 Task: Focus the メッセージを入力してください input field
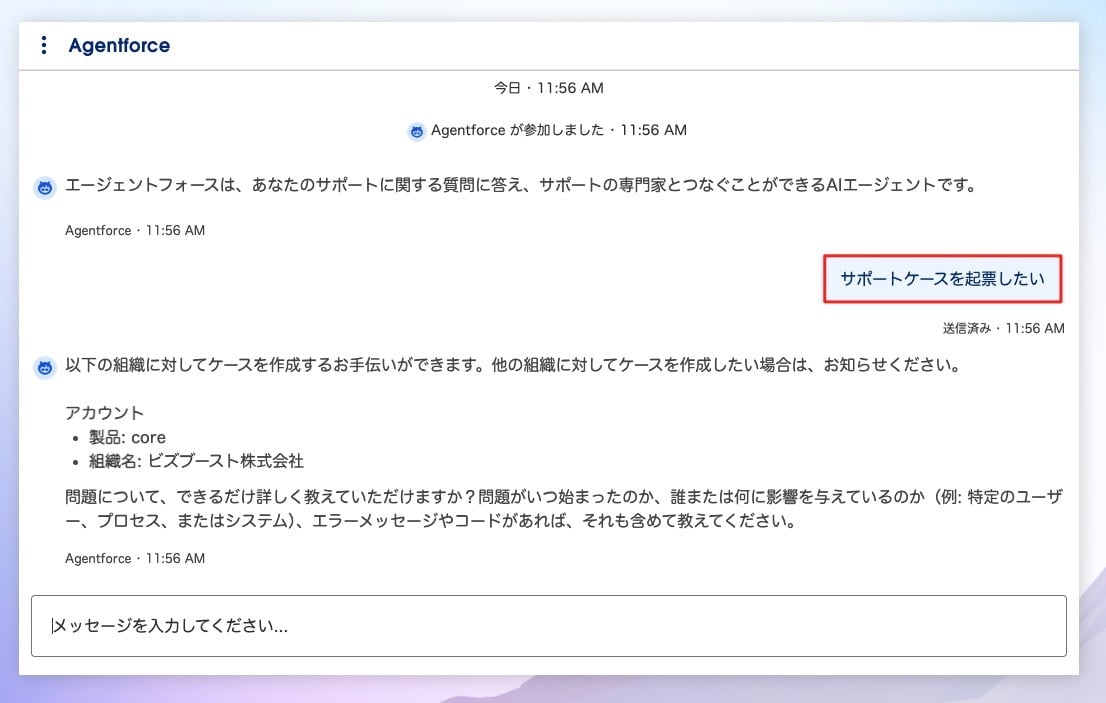coord(549,625)
